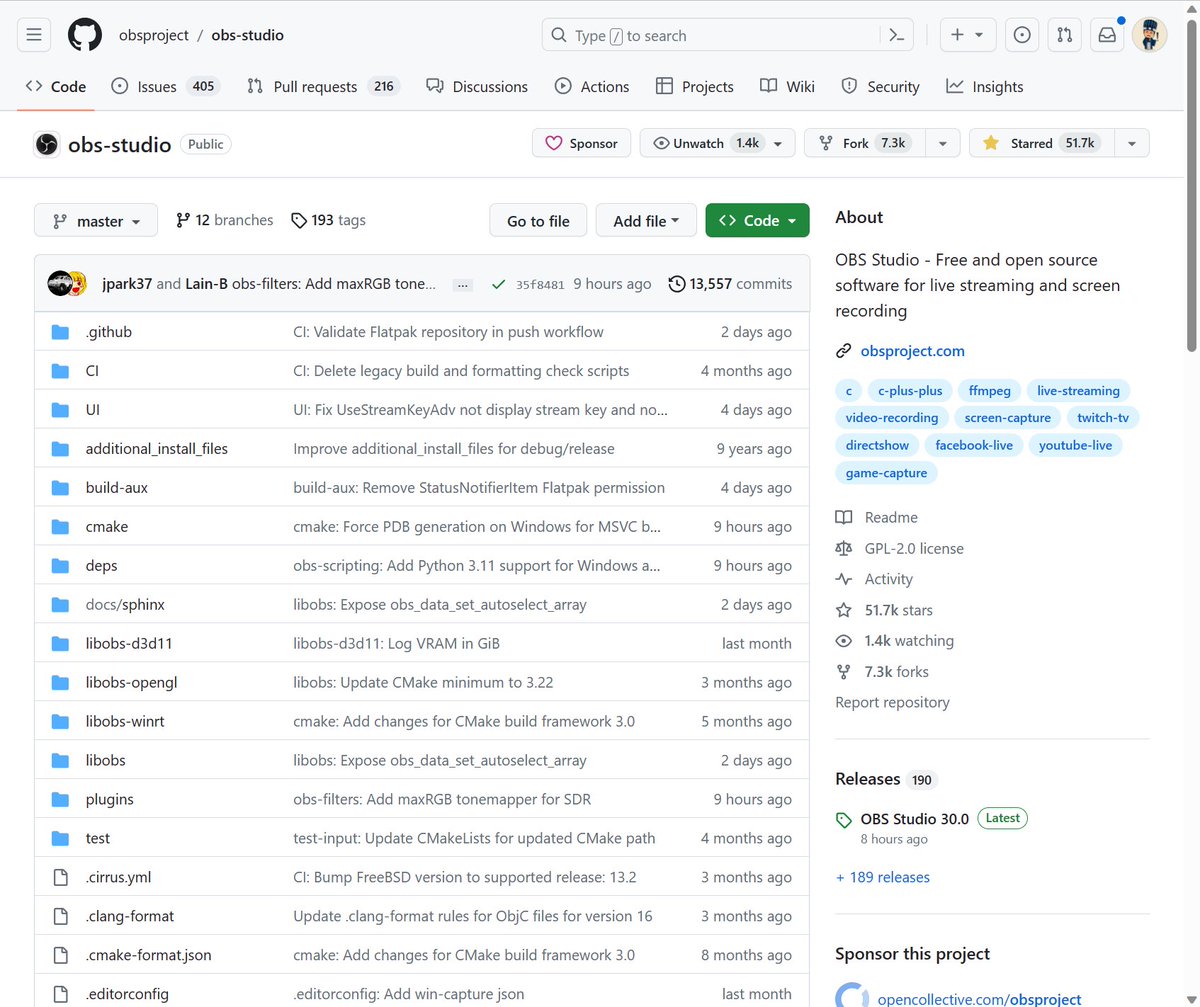Click the Fork button

(x=864, y=143)
